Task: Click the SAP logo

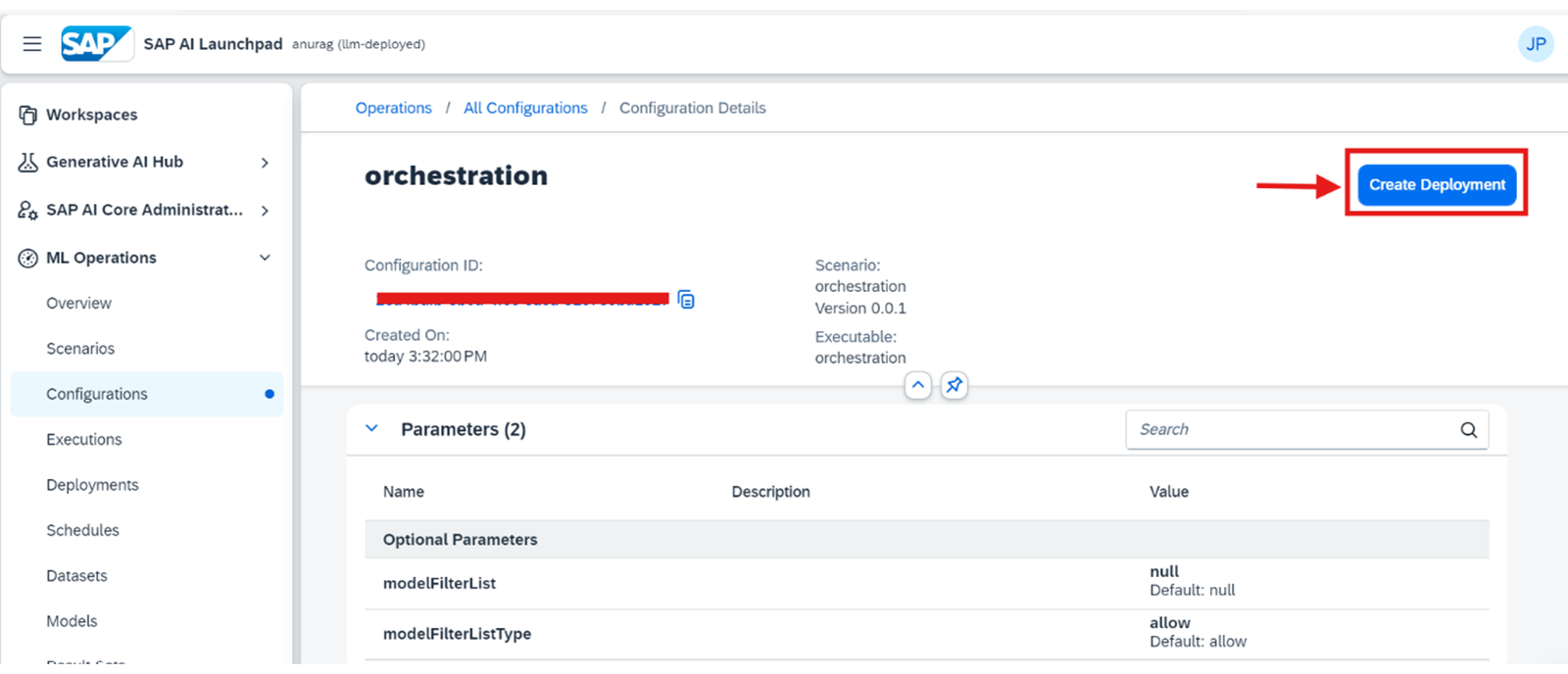Action: pyautogui.click(x=97, y=44)
